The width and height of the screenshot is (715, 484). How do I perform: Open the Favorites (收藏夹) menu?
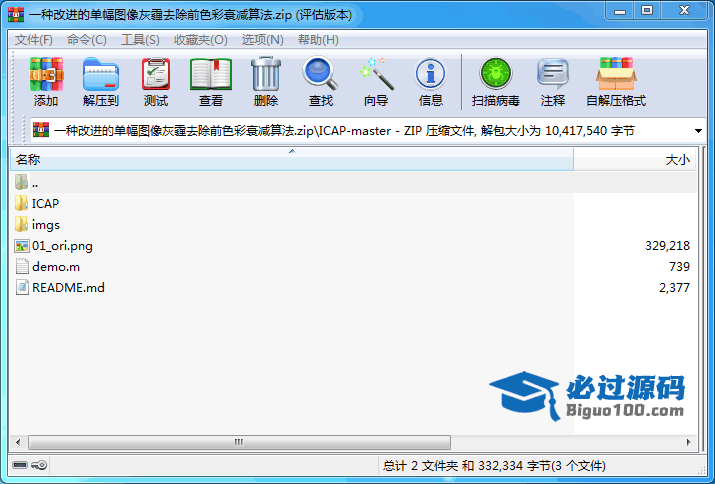click(x=201, y=40)
